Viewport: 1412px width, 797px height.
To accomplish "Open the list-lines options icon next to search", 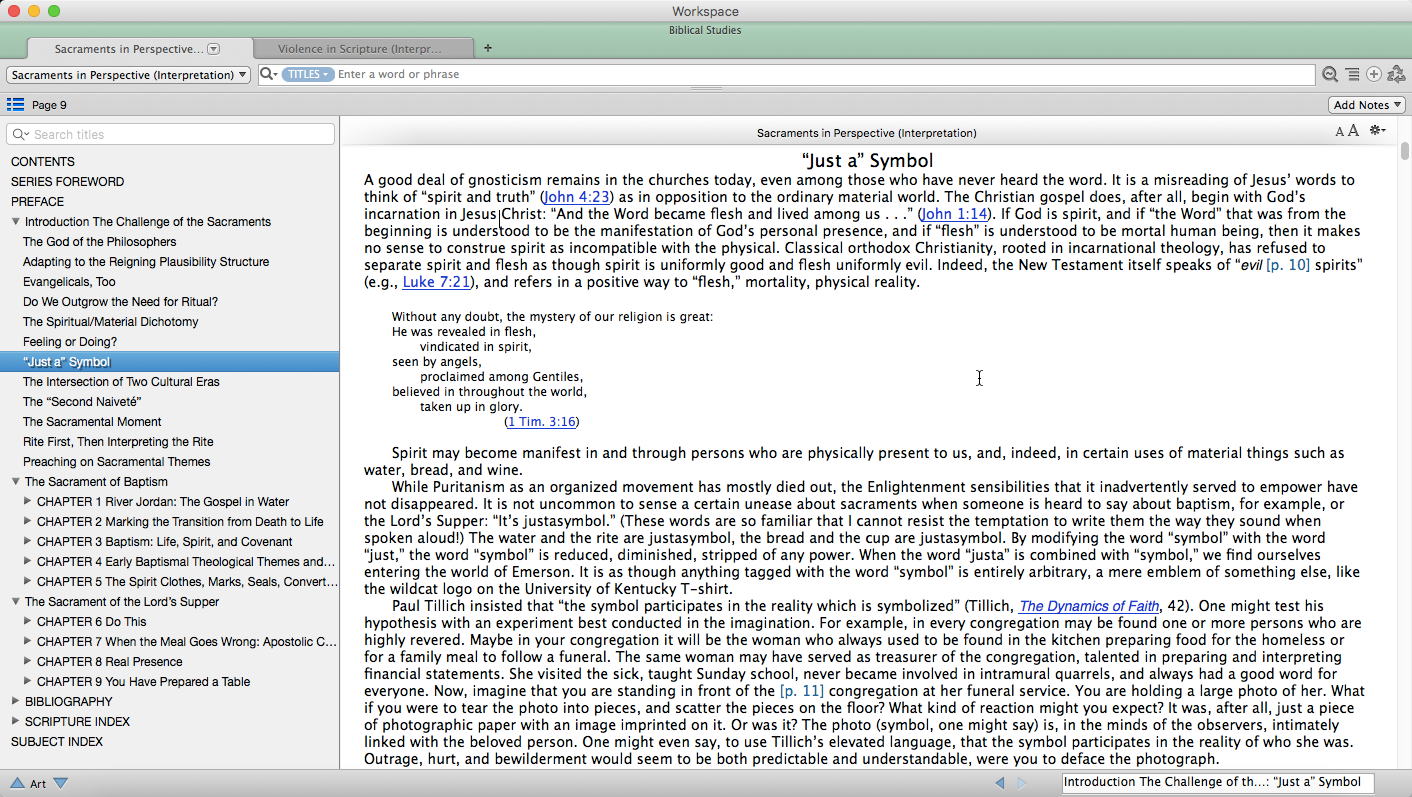I will pos(1352,74).
